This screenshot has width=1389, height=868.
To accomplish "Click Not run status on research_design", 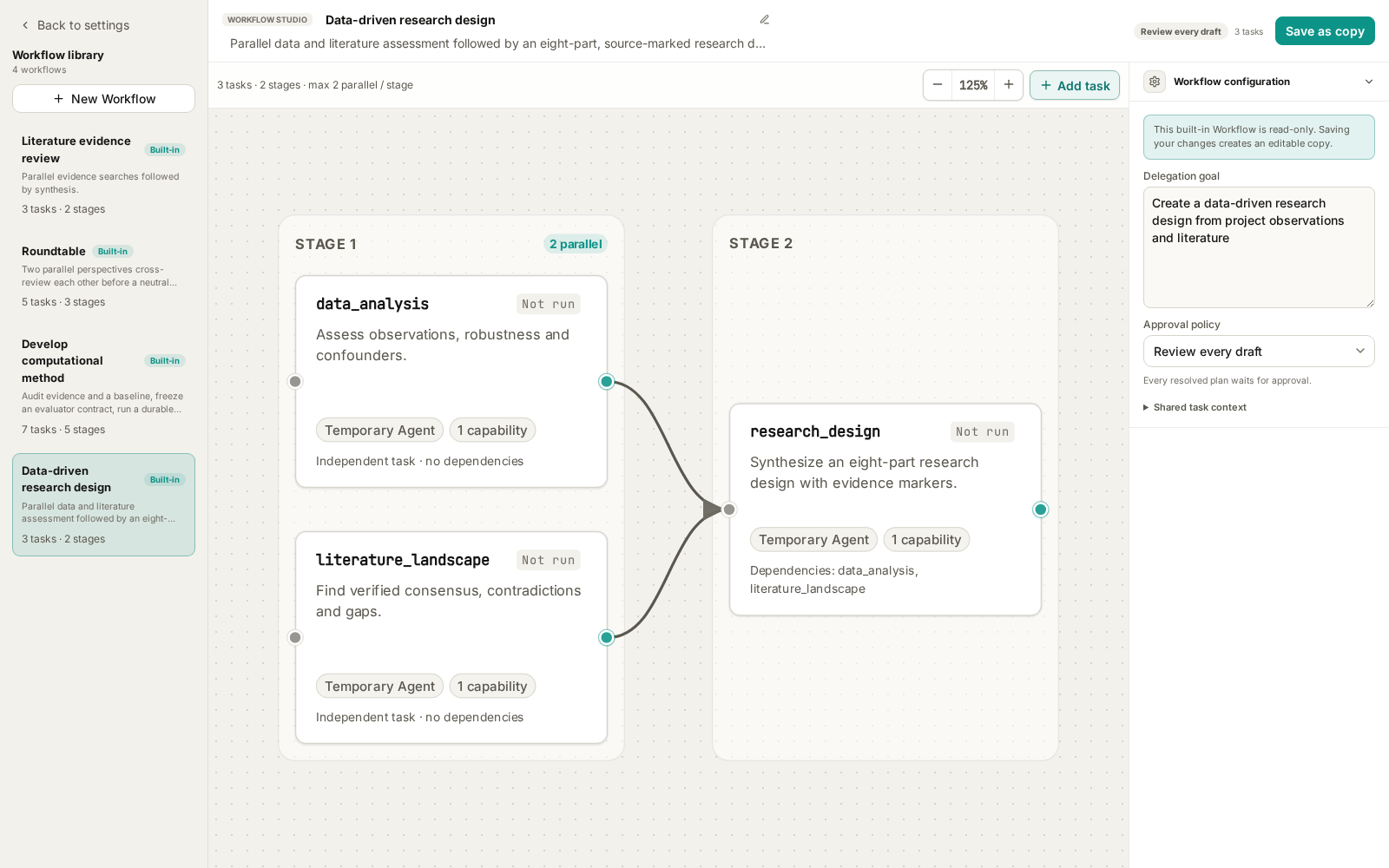I will 983,431.
